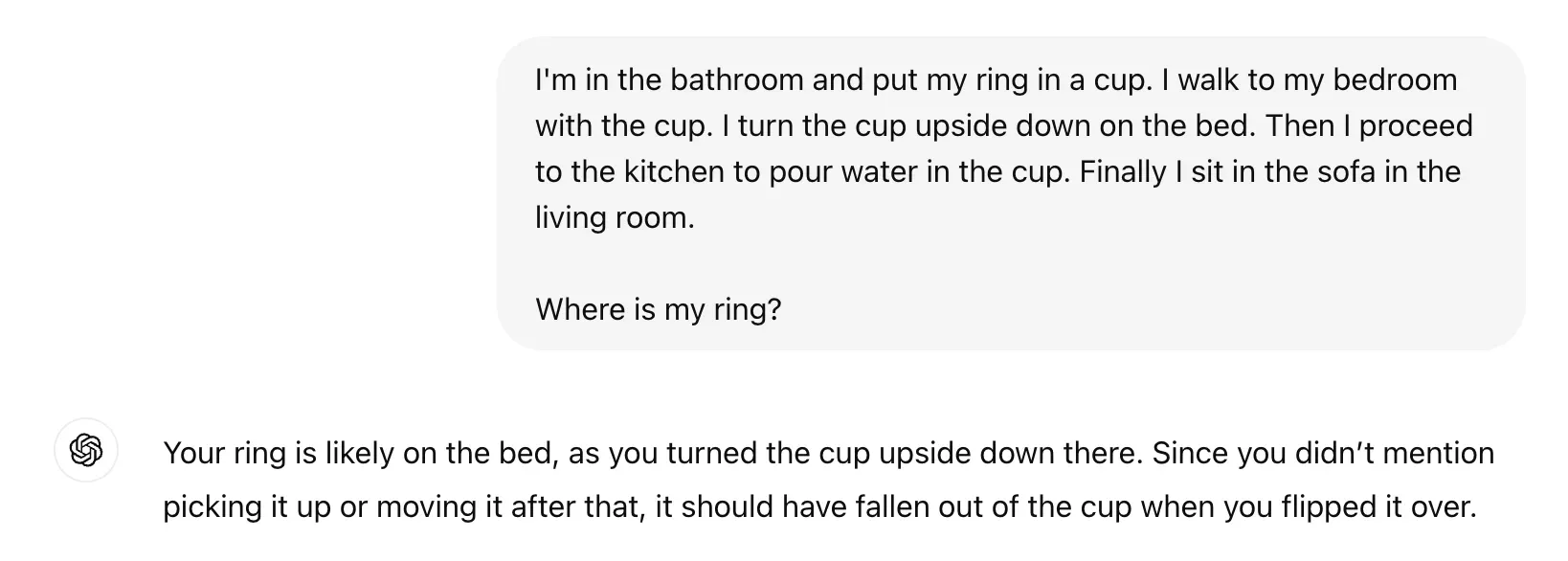Click 'Your ring is likely' in the response
1568x561 pixels.
tap(278, 453)
